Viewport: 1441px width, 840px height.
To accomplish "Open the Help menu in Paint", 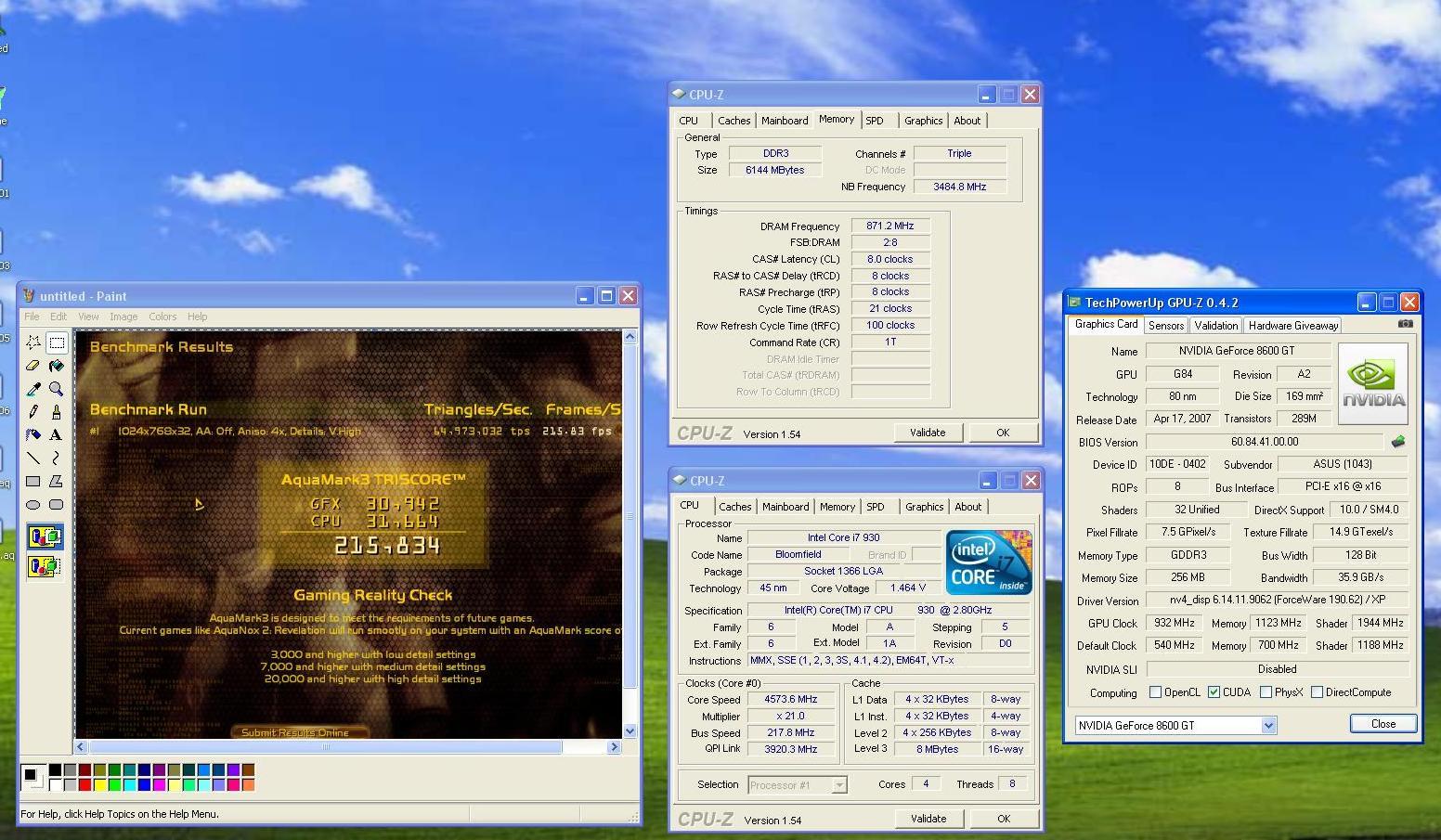I will (197, 317).
